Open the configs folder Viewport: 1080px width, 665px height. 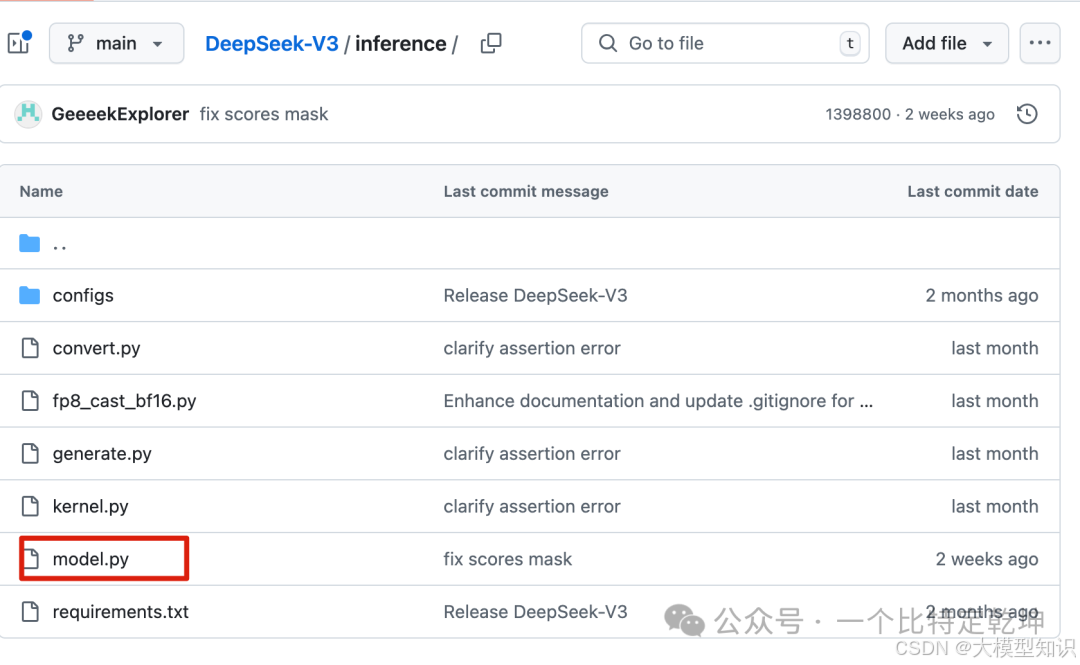[83, 296]
